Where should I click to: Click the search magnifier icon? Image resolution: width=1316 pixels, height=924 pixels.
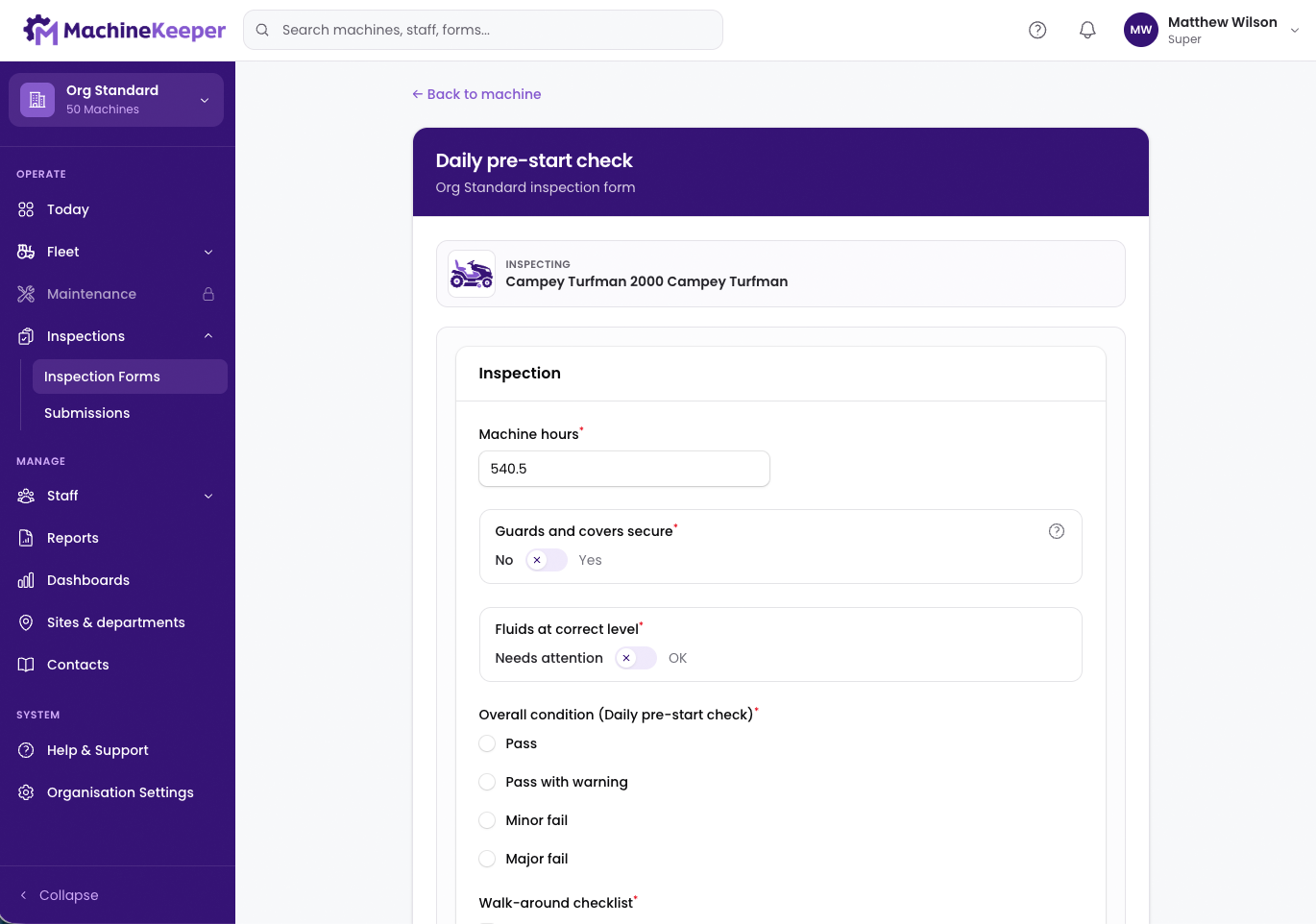click(262, 30)
